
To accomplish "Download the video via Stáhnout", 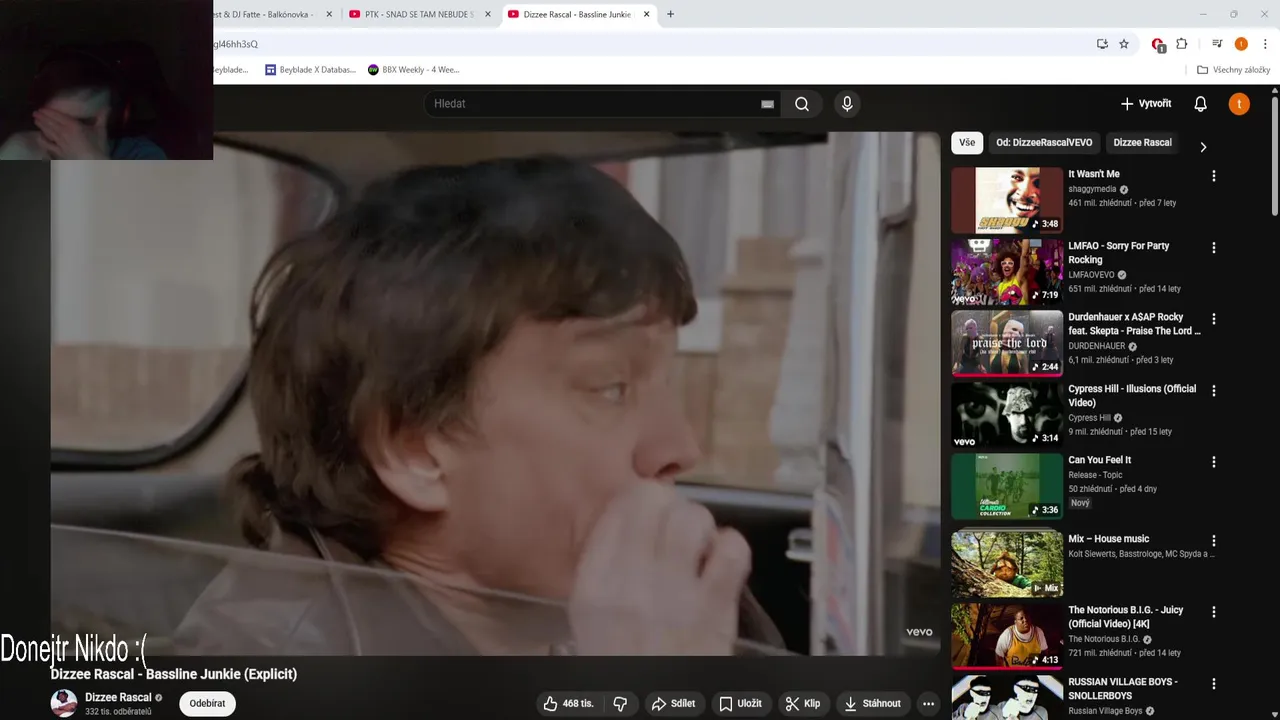I will 872,703.
